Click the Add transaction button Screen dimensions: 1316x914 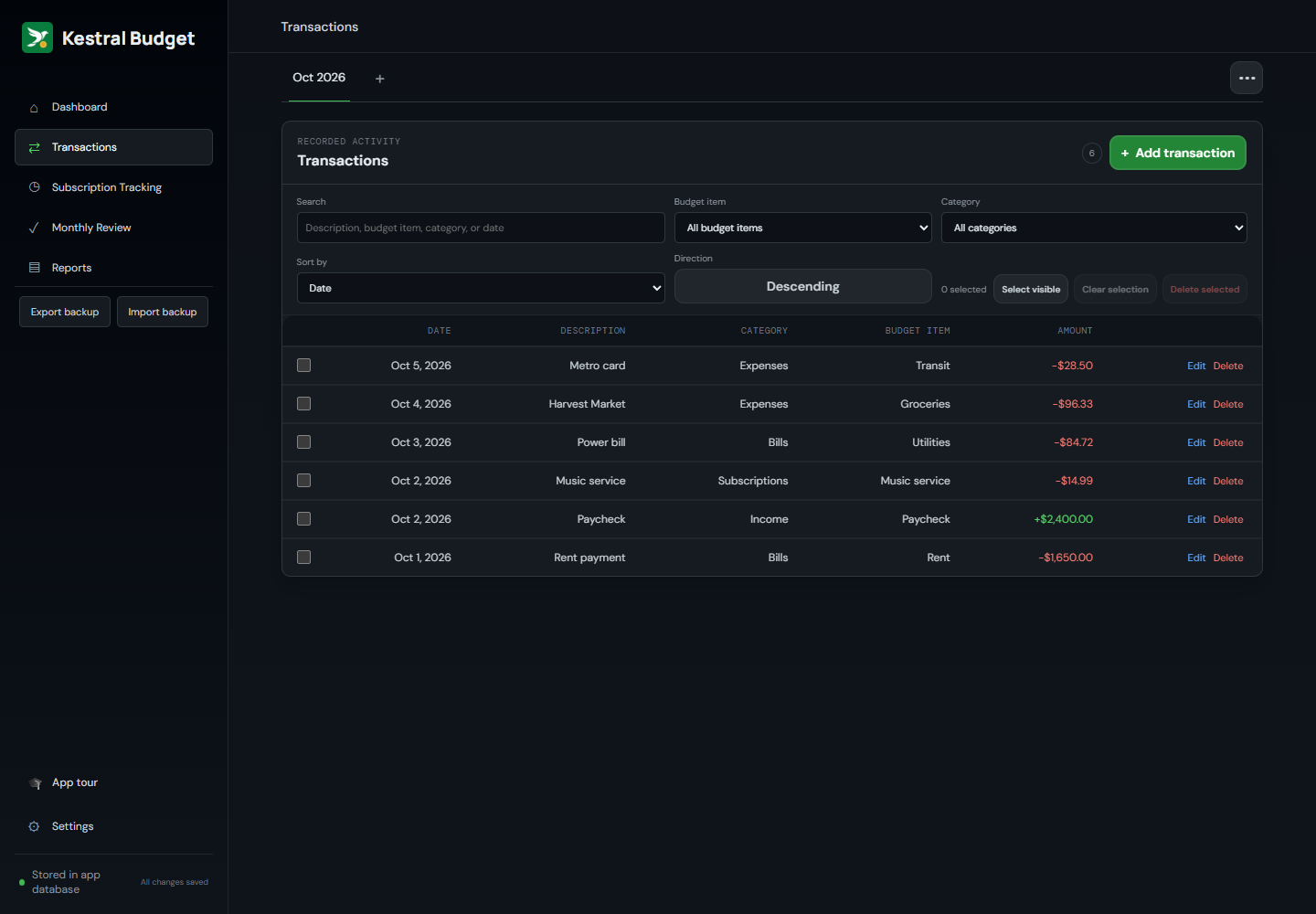pos(1178,153)
